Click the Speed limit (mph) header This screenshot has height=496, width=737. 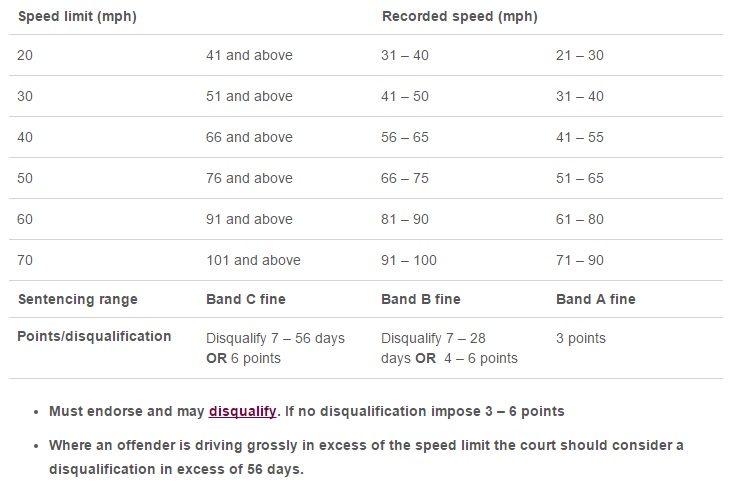(x=77, y=16)
